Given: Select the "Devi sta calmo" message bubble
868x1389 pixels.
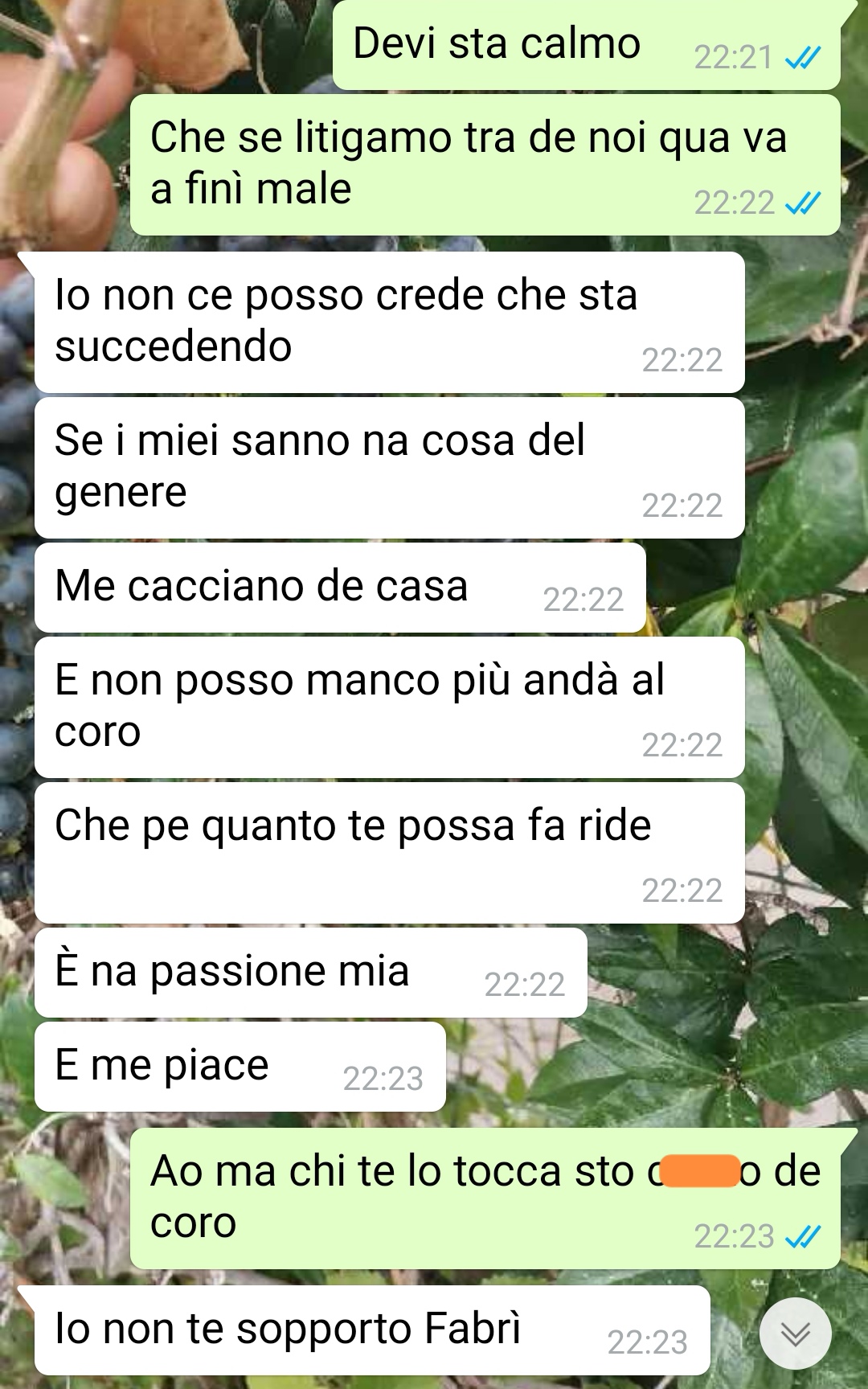Looking at the screenshot, I should click(x=587, y=44).
